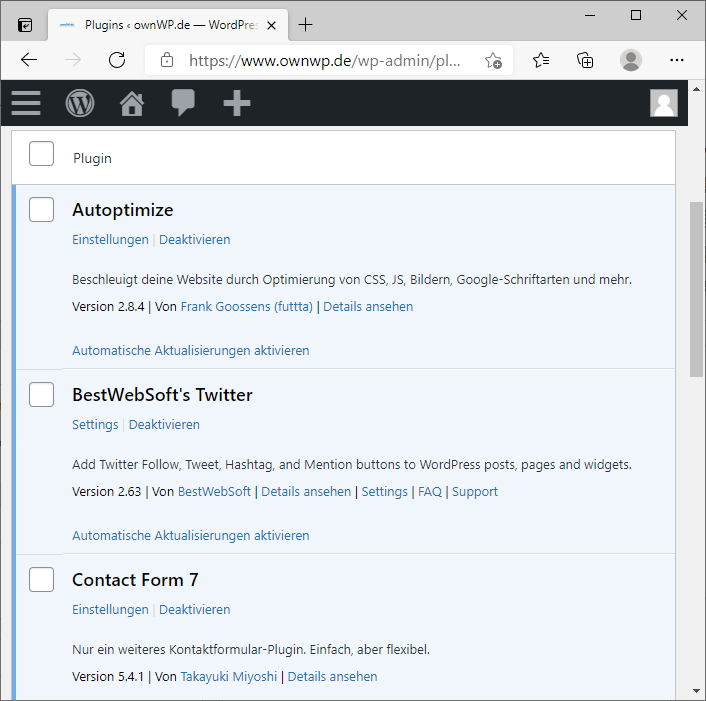Open the FAQ link for BestWebSoft's Twitter
706x701 pixels.
(x=430, y=492)
